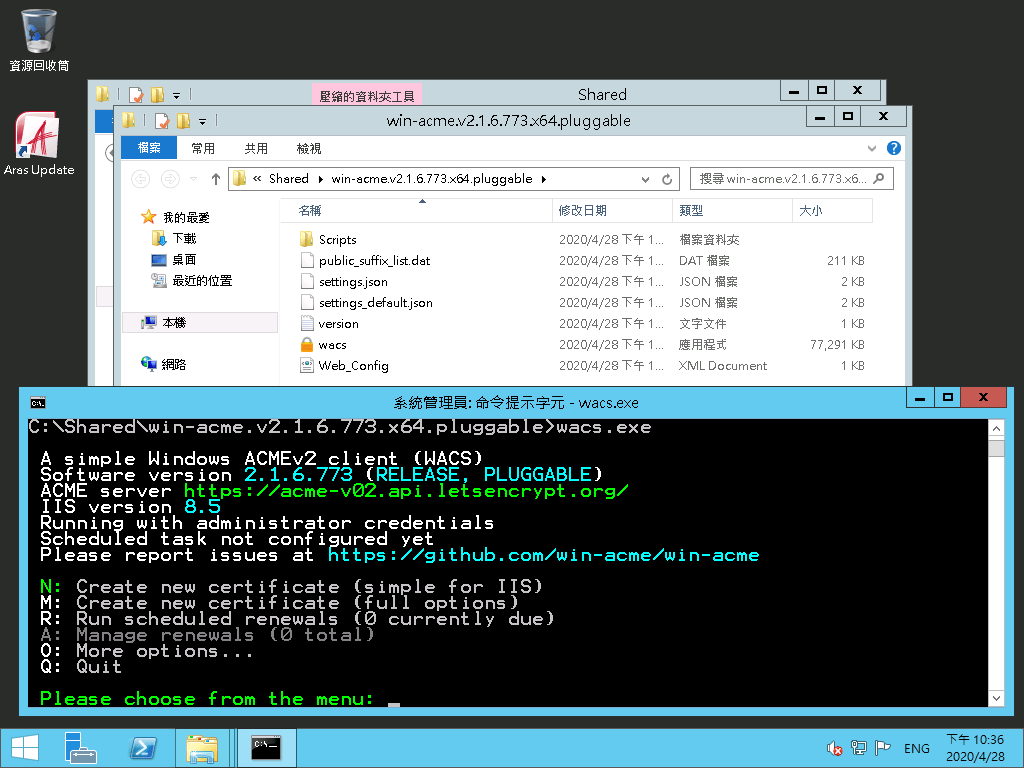1024x768 pixels.
Task: Click the muted volume tray icon
Action: tap(834, 748)
